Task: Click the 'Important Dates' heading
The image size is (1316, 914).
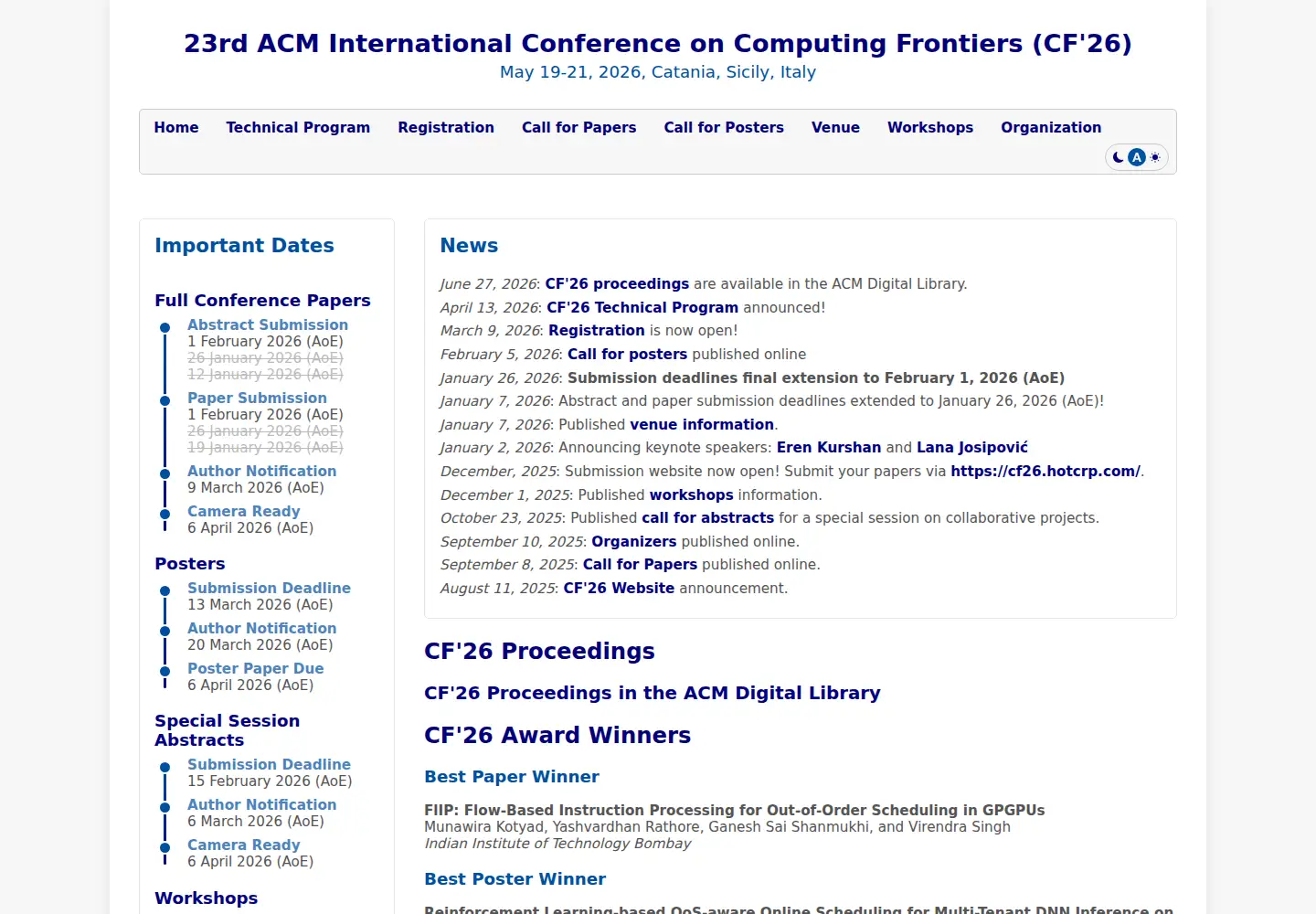Action: (x=244, y=246)
